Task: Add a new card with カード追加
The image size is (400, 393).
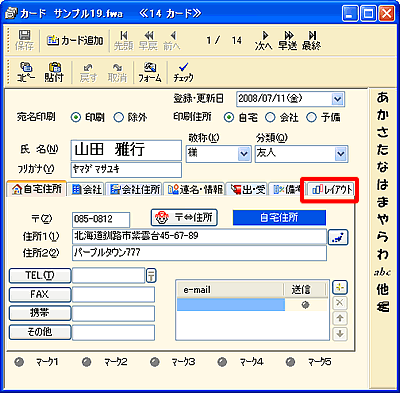Action: (75, 41)
